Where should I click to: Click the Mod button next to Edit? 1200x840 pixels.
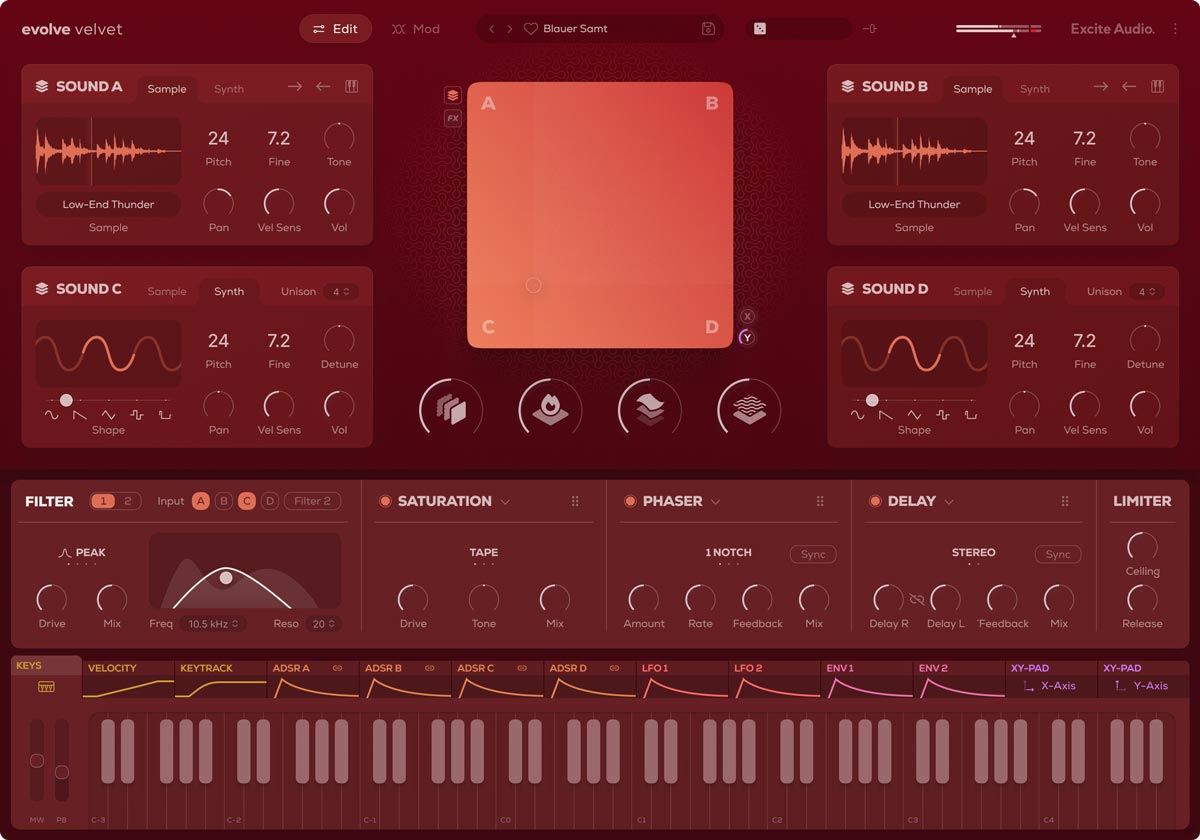416,29
